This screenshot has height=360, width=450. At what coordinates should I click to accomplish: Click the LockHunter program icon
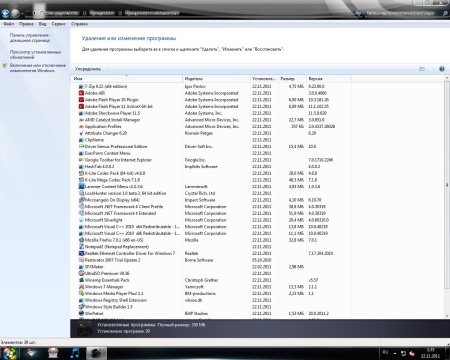coord(81,193)
